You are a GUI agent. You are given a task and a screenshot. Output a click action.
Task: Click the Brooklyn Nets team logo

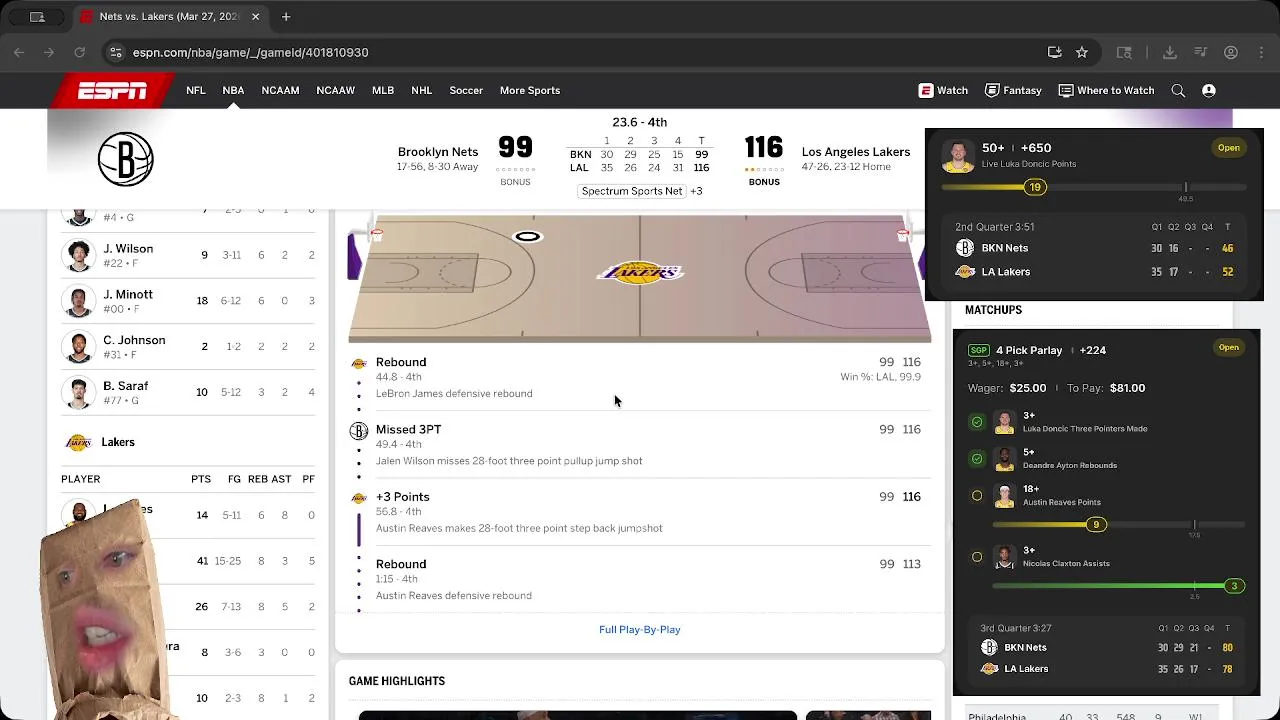point(126,159)
